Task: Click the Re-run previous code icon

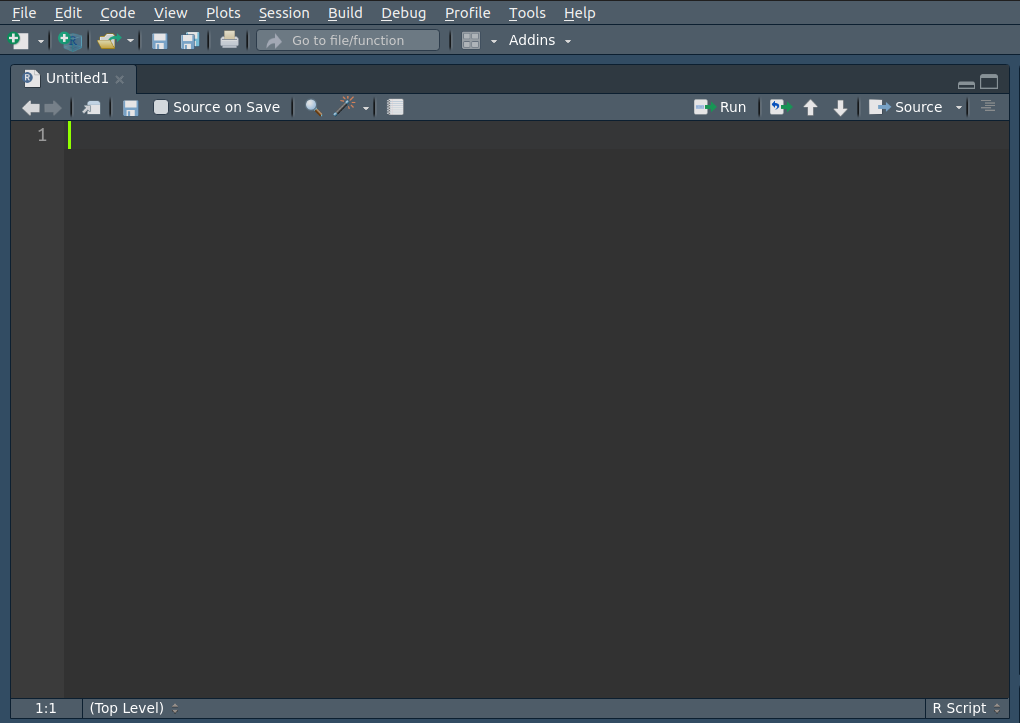Action: (x=780, y=108)
